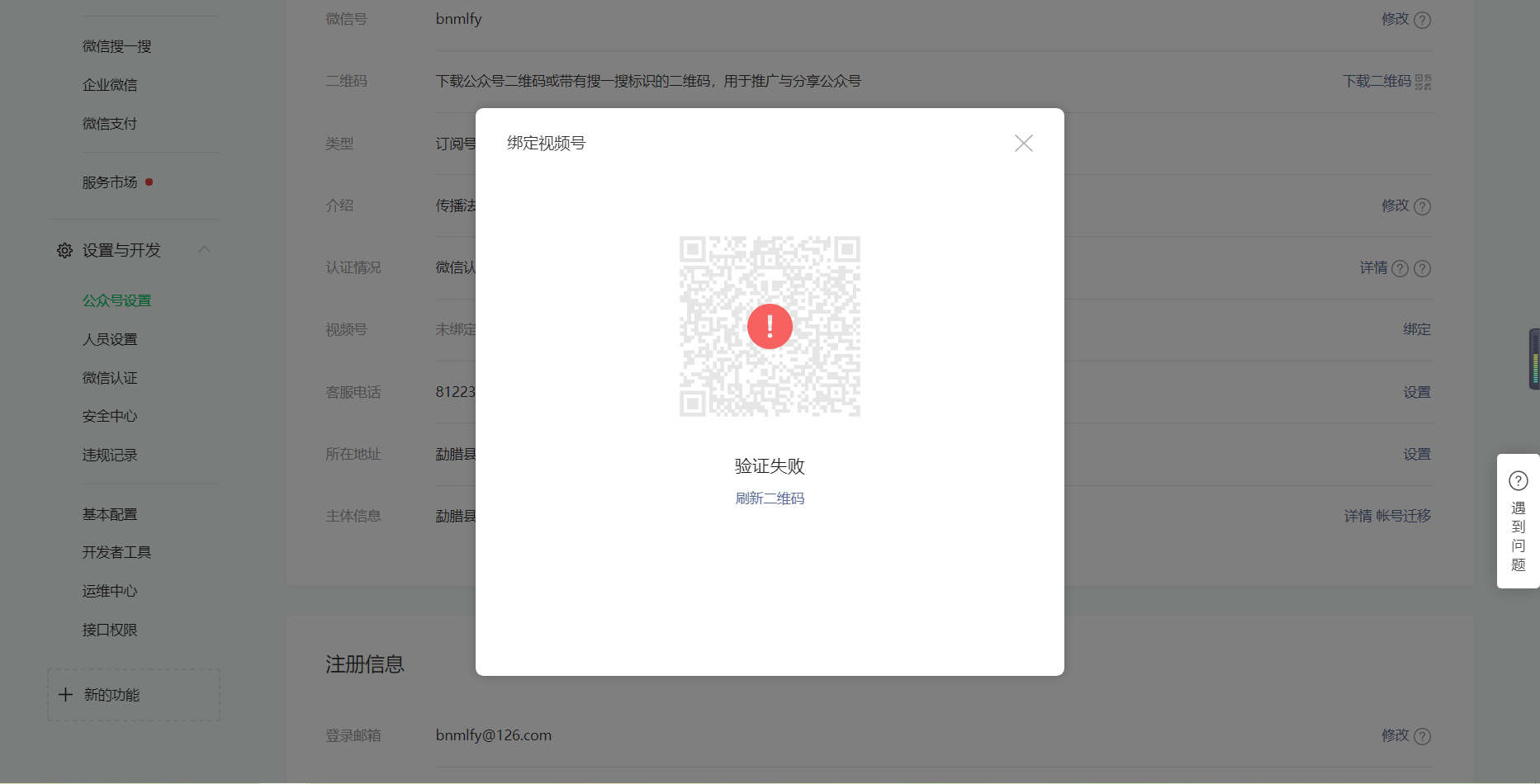Click 绑定 in the 视频号 row
The image size is (1540, 784).
click(1417, 329)
